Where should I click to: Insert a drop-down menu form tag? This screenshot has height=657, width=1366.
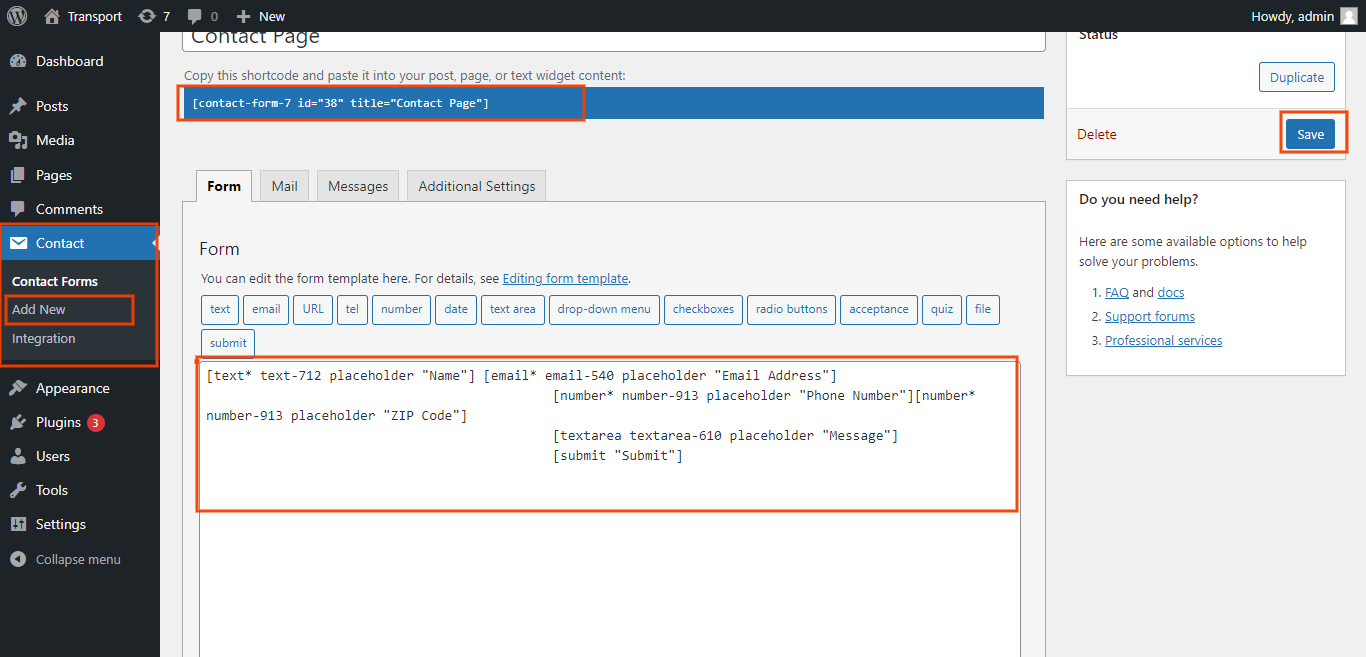click(x=604, y=309)
